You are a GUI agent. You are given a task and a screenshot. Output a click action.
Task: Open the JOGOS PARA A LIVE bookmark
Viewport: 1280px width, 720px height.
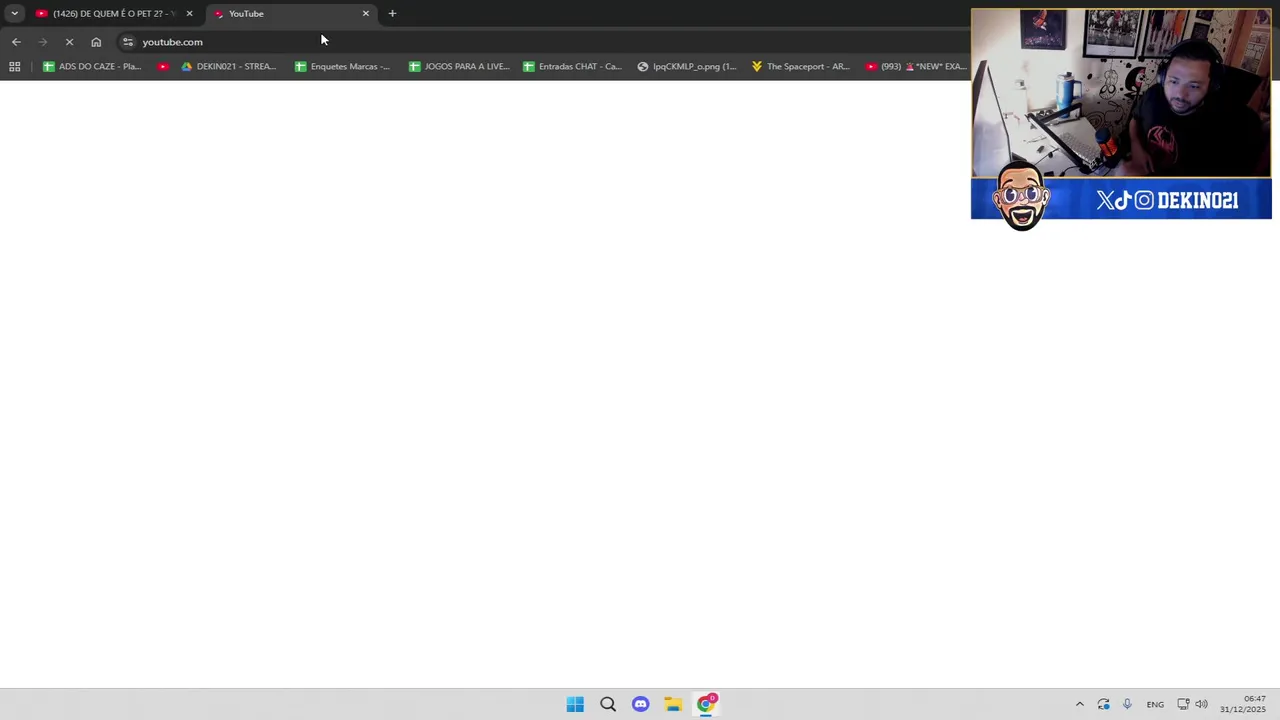(x=459, y=67)
